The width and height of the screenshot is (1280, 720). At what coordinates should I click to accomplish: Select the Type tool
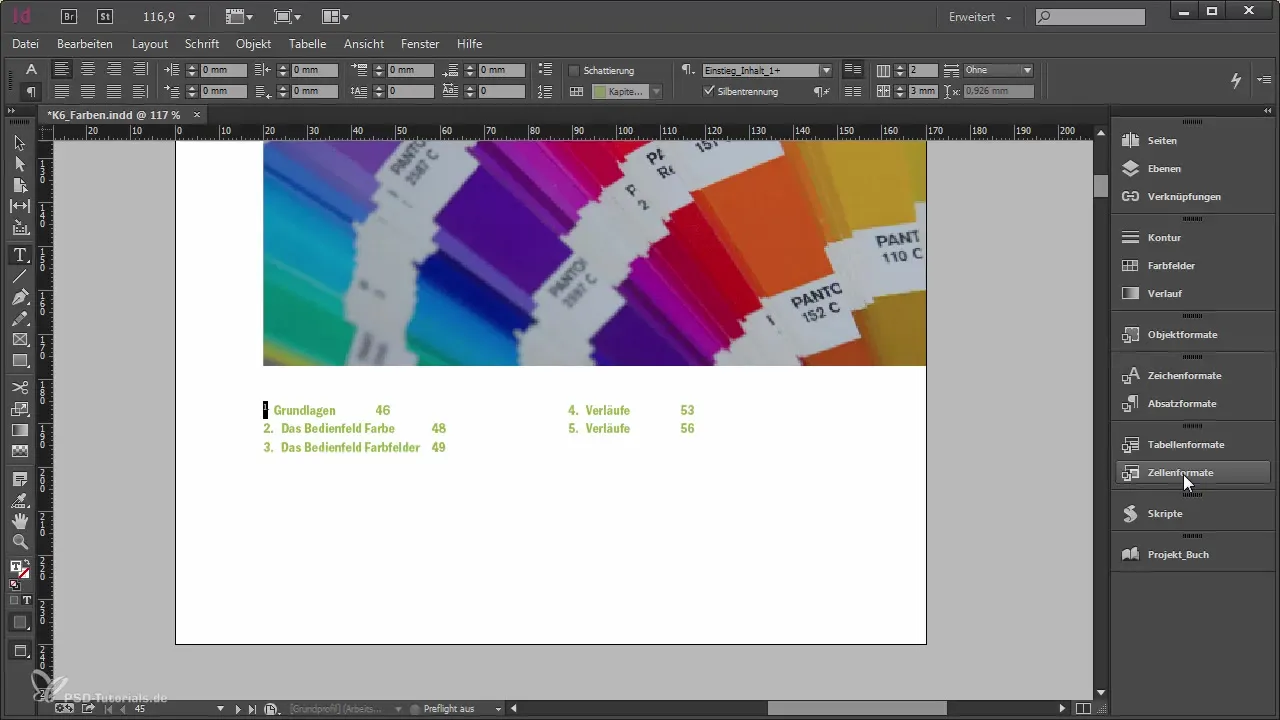(19, 255)
